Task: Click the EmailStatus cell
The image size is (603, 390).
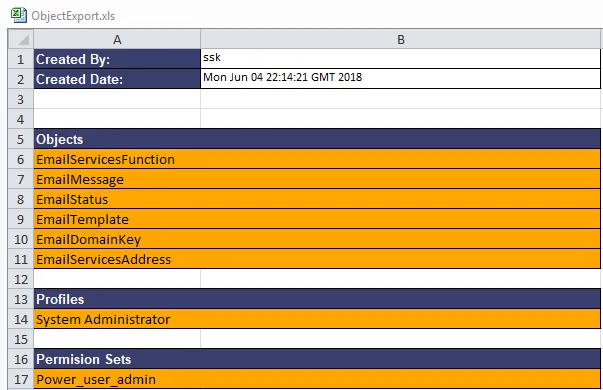Action: 317,199
